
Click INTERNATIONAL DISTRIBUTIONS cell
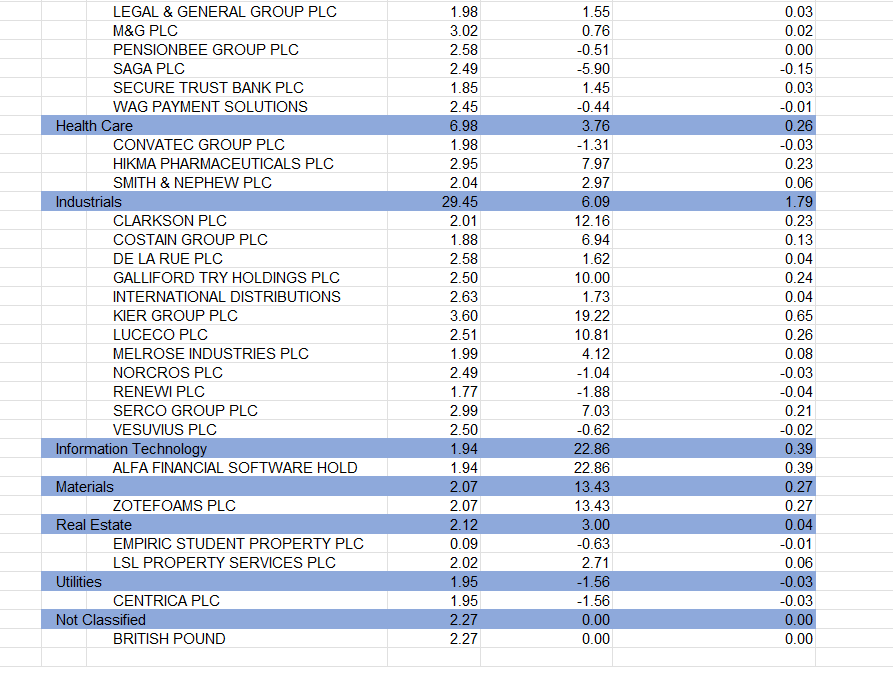(x=237, y=297)
